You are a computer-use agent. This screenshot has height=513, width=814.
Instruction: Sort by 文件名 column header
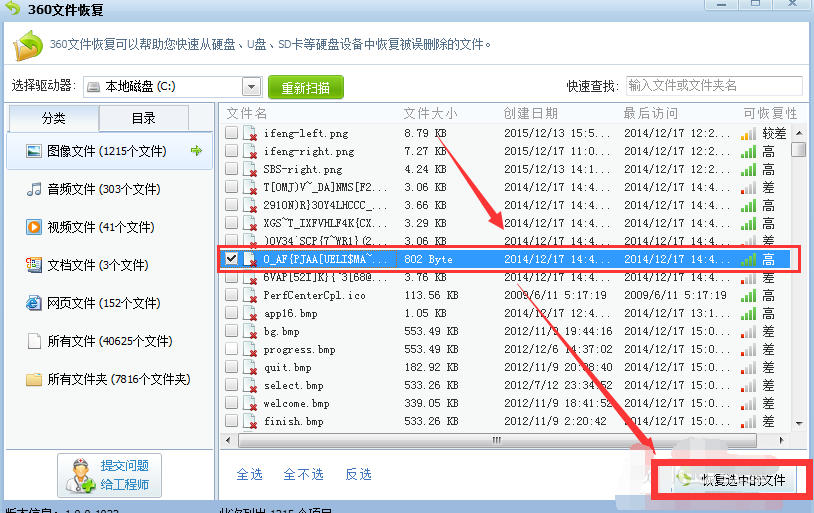(247, 113)
